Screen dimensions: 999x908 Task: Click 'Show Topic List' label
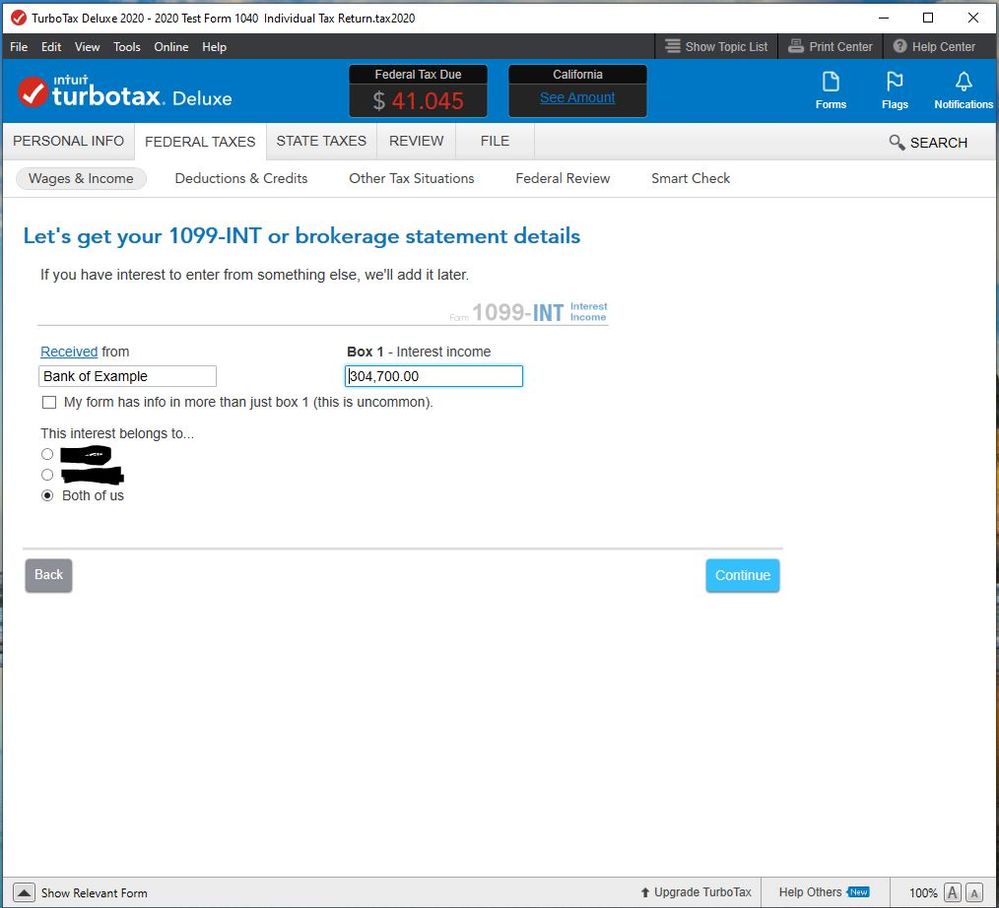pyautogui.click(x=726, y=47)
